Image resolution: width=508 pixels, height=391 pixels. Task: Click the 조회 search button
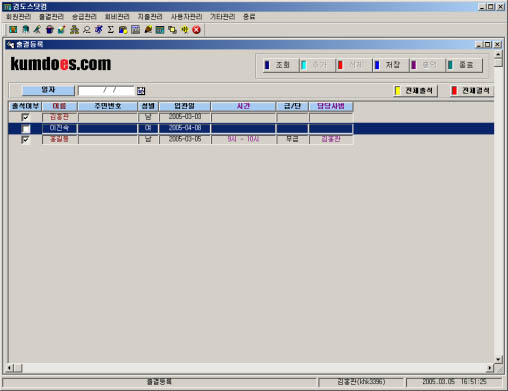click(280, 65)
